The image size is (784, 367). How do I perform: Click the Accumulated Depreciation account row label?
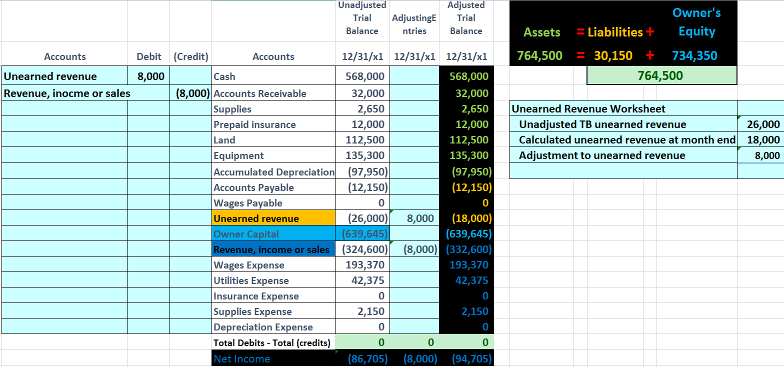point(274,172)
